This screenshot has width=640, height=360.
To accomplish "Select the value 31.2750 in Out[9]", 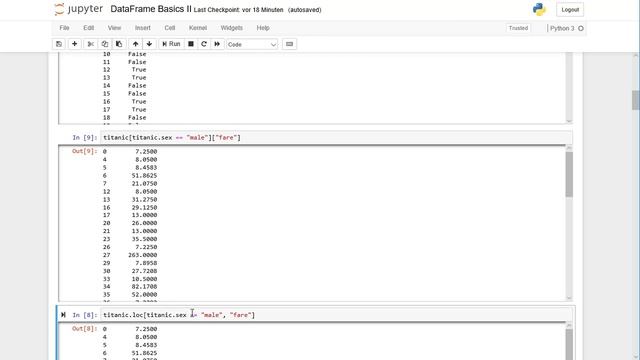I will (x=144, y=200).
